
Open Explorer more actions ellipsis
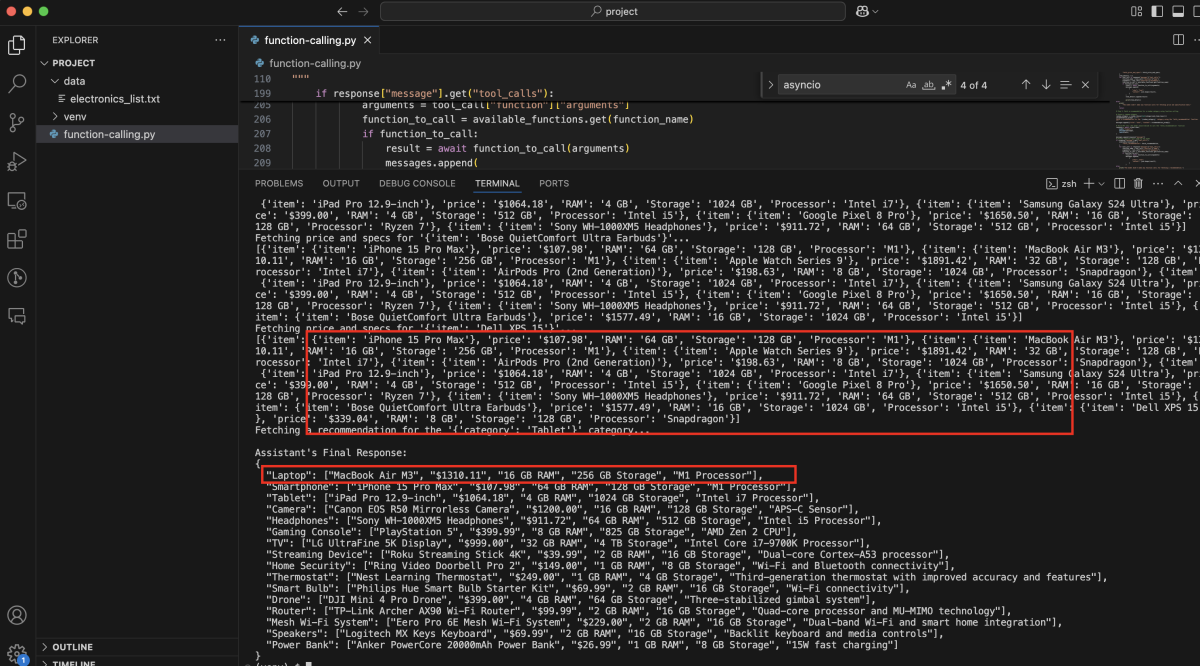pos(220,40)
